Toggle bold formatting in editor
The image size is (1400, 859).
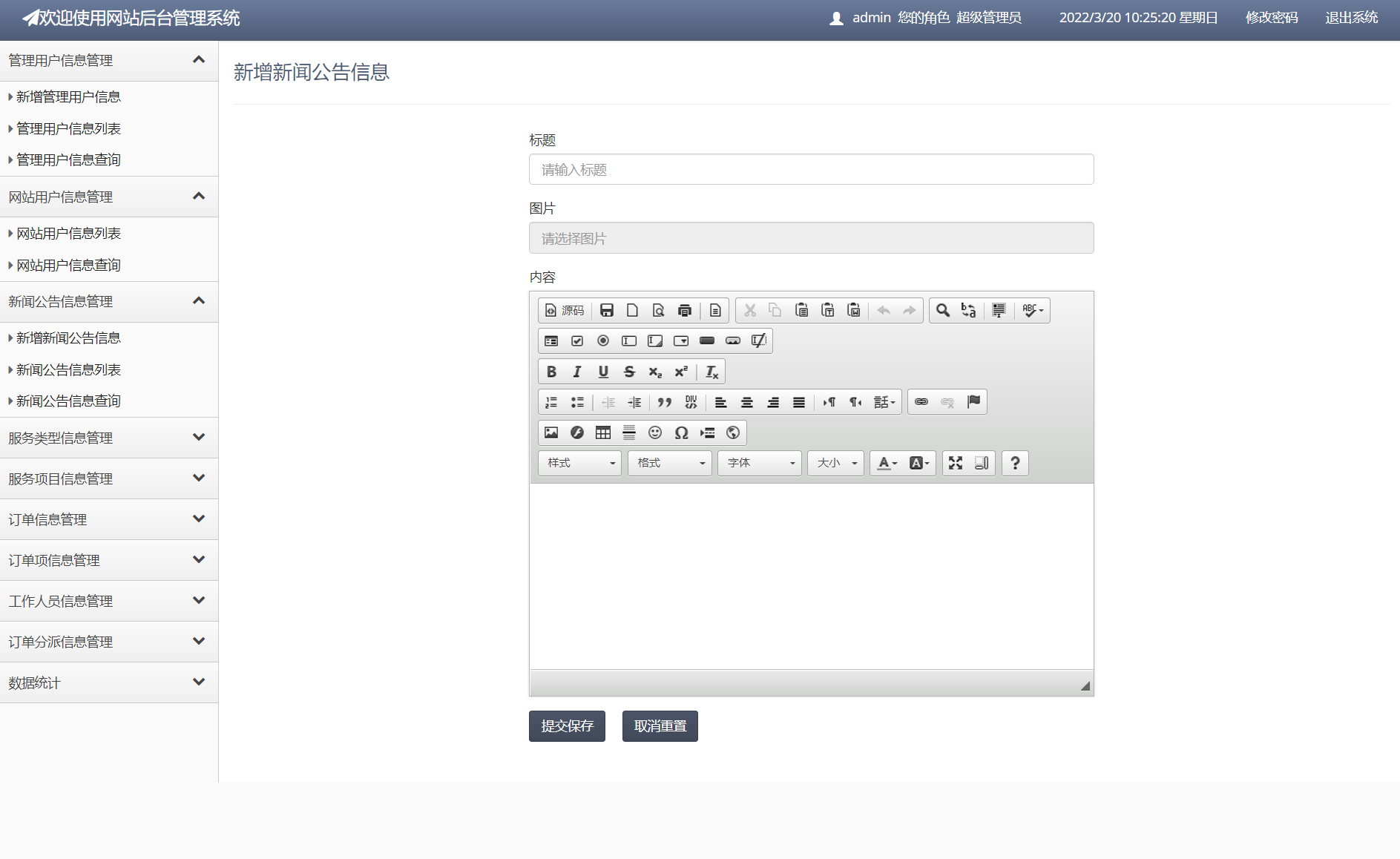(551, 372)
